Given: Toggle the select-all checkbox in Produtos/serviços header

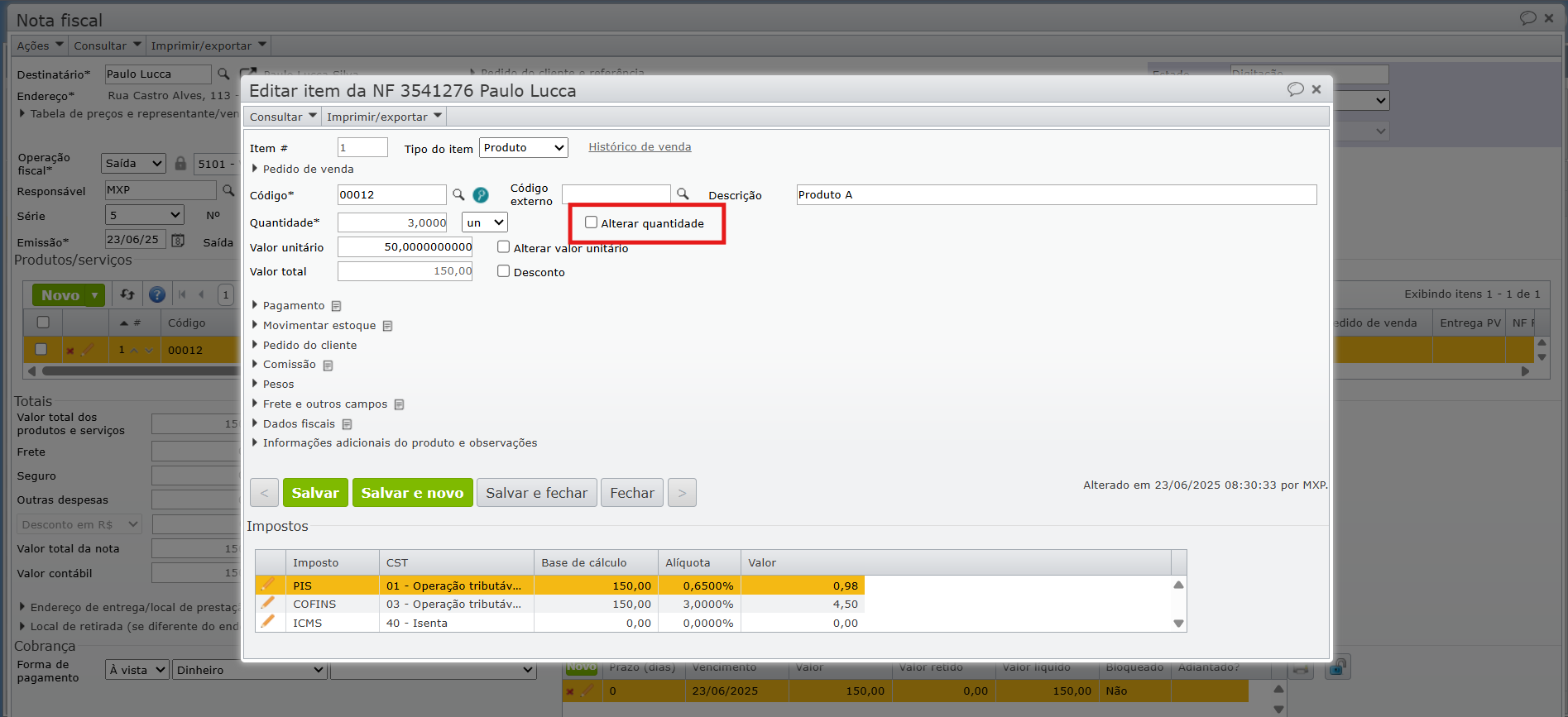Looking at the screenshot, I should coord(43,323).
